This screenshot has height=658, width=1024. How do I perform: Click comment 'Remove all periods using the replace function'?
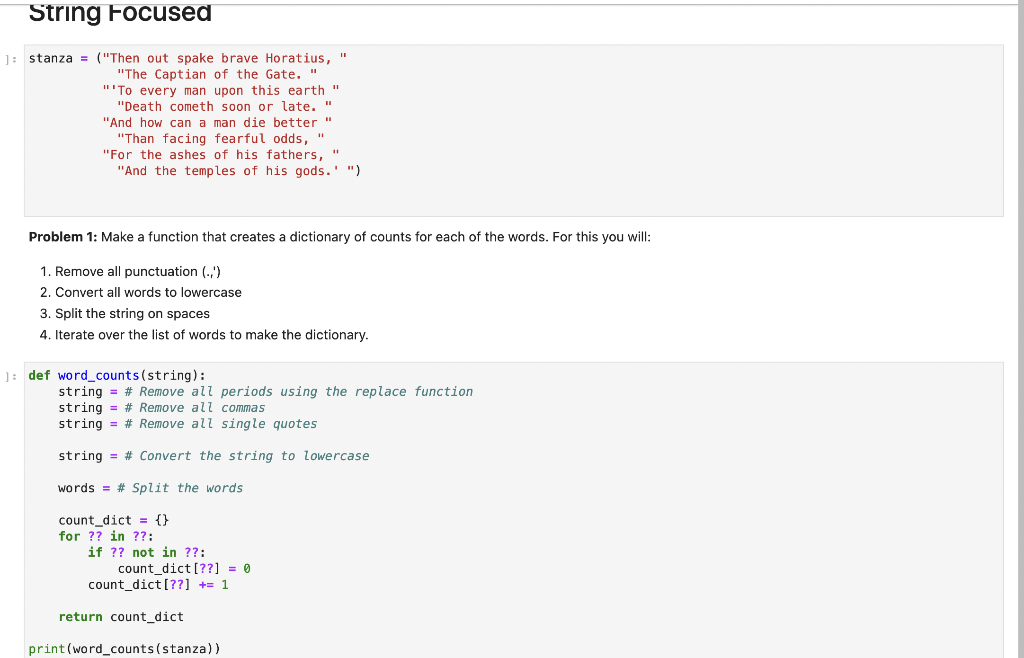coord(298,392)
